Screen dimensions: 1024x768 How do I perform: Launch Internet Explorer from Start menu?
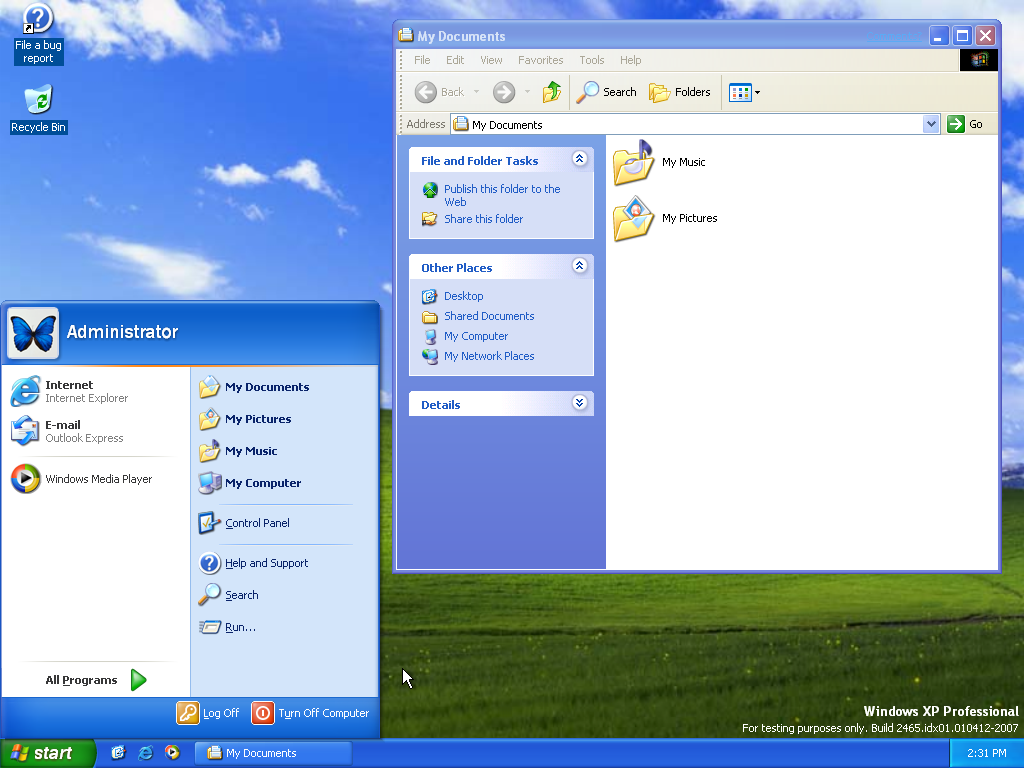(70, 391)
